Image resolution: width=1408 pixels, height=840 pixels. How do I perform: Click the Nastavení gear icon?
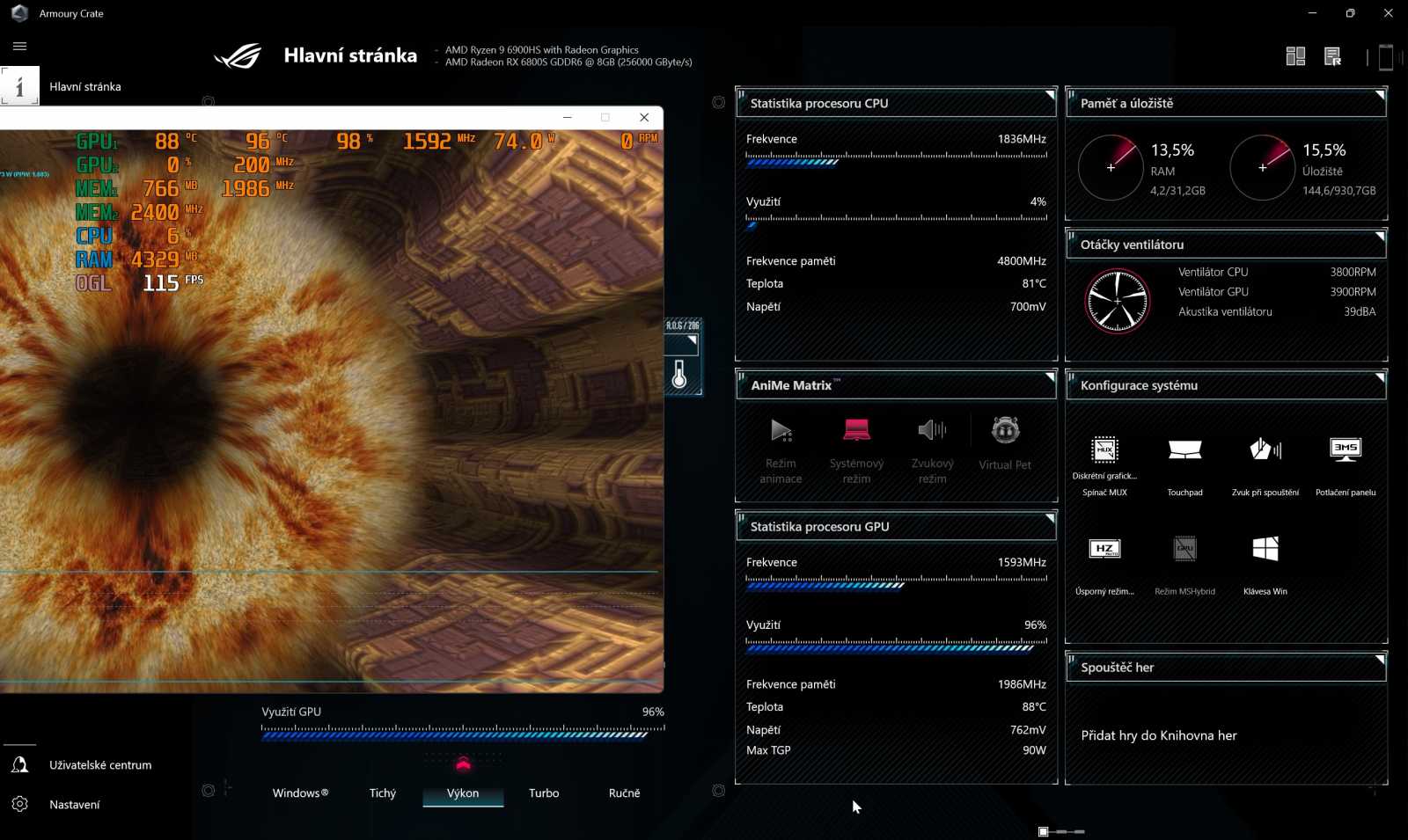coord(19,804)
